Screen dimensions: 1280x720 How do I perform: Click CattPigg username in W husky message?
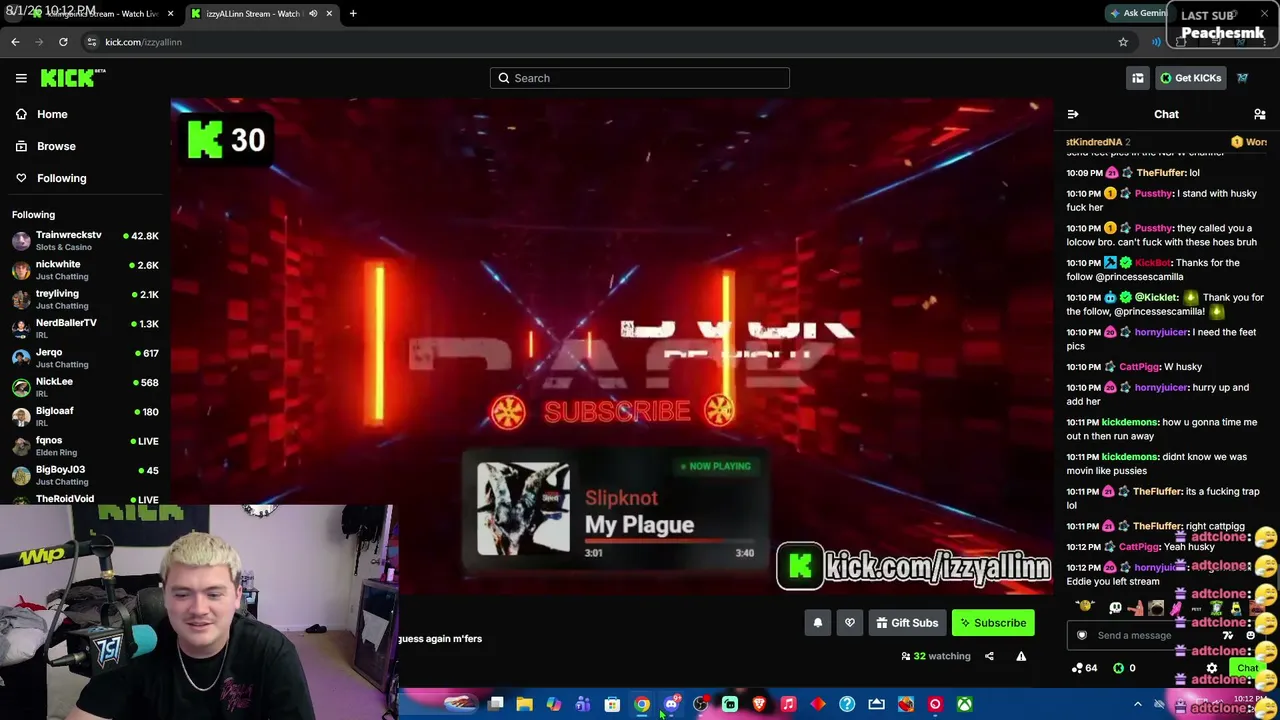click(x=1139, y=367)
